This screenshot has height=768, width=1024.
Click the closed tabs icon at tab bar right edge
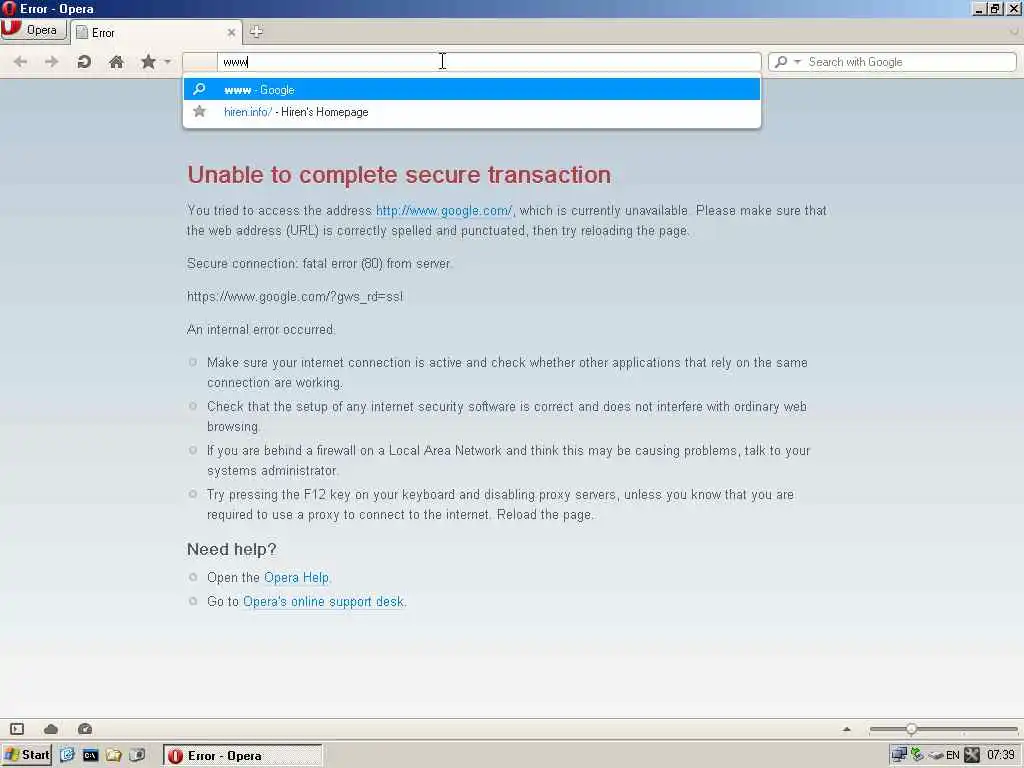pyautogui.click(x=1014, y=31)
